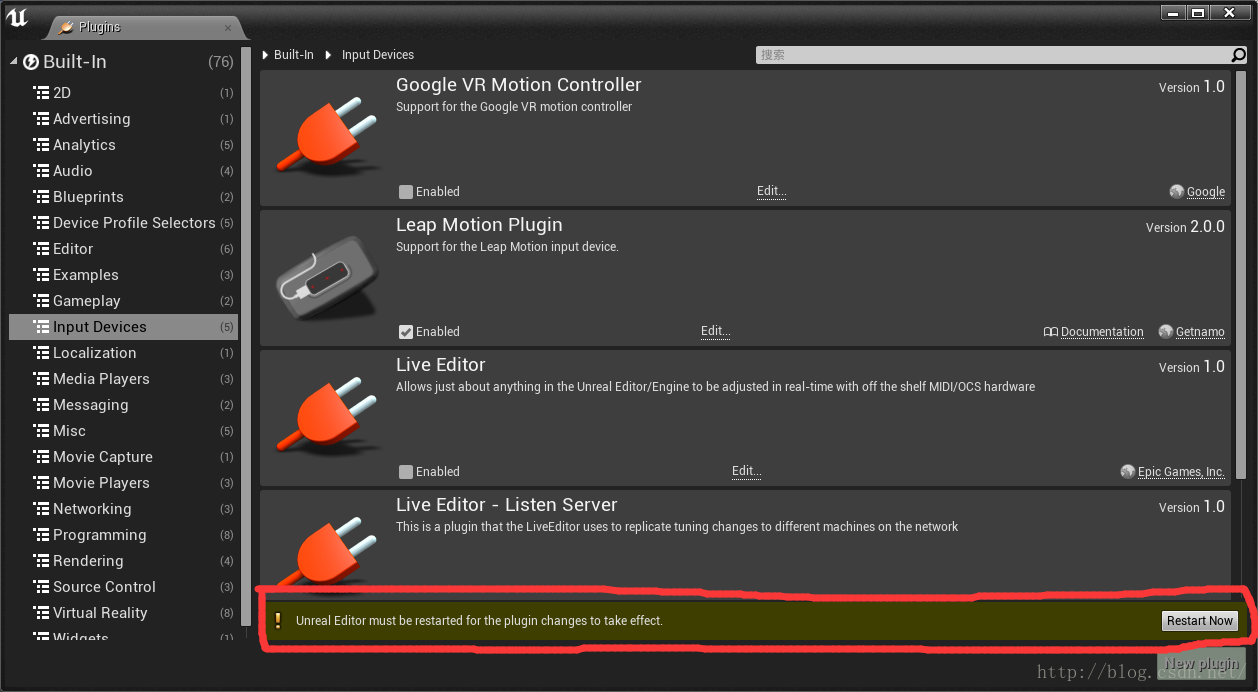Click the plugin search input field
The image size is (1258, 692).
pos(993,55)
